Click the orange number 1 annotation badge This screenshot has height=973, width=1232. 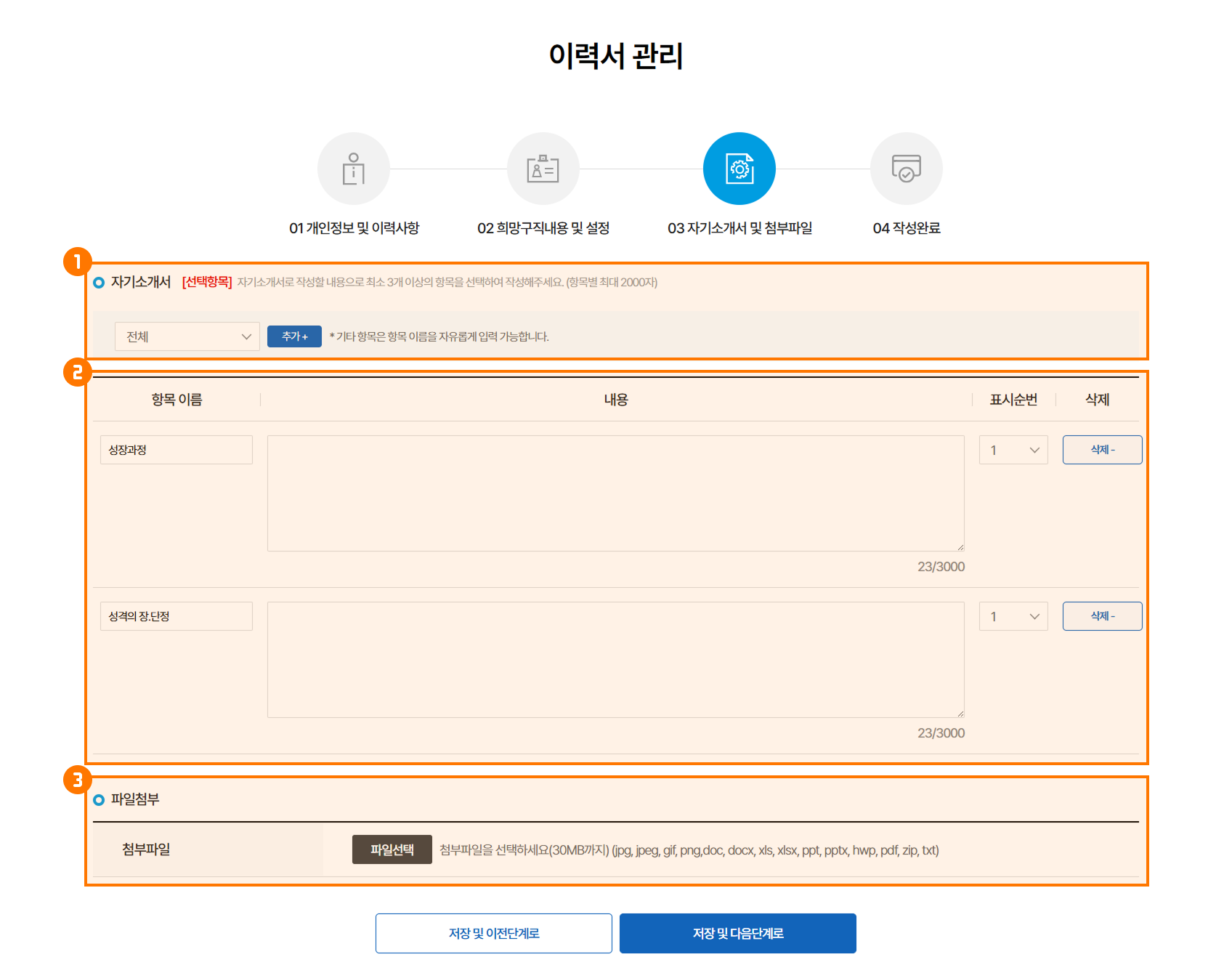pyautogui.click(x=77, y=262)
